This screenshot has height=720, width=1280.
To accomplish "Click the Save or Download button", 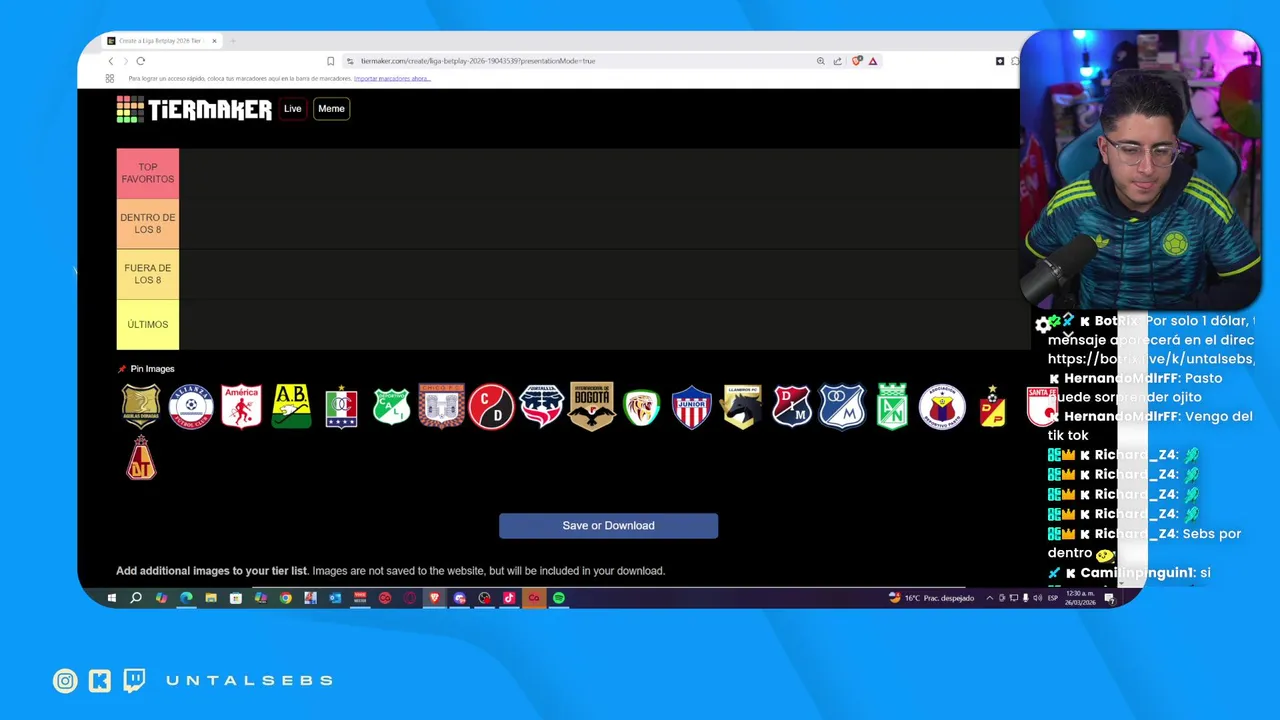I will pos(608,526).
